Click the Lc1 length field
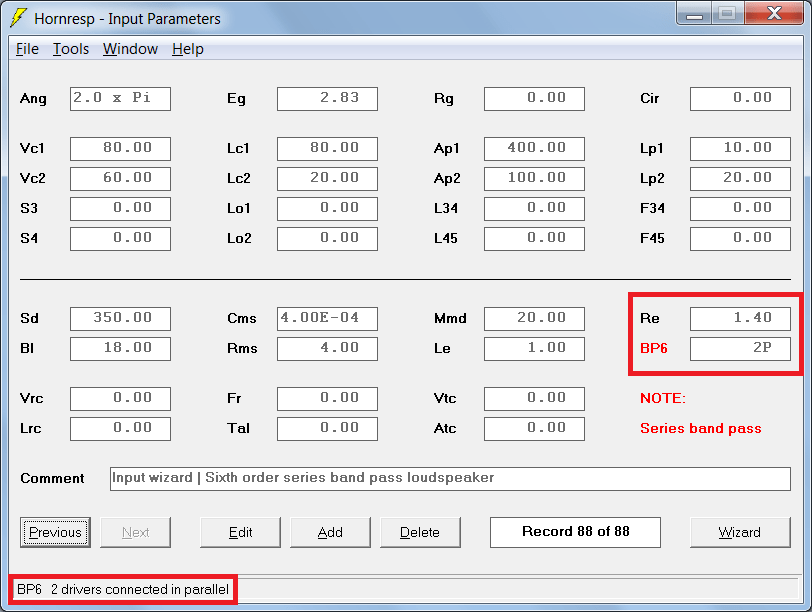Screen dimensions: 812x612 [x=327, y=149]
